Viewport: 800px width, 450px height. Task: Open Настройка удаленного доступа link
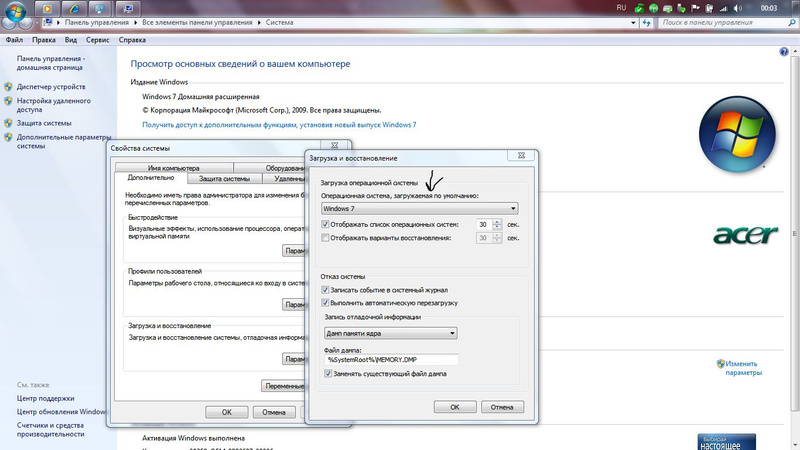point(54,105)
